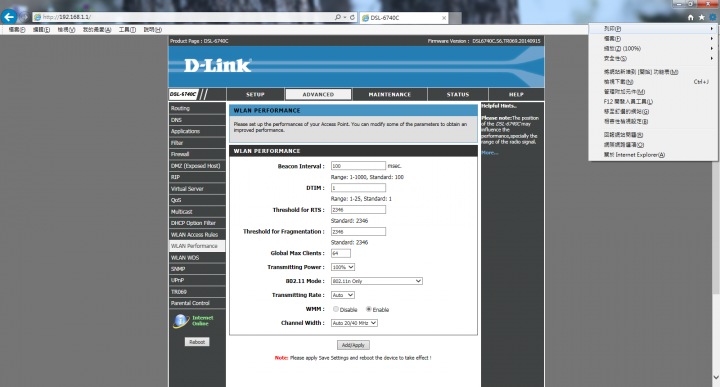Open Routing in the sidebar
This screenshot has width=720, height=387.
197,108
